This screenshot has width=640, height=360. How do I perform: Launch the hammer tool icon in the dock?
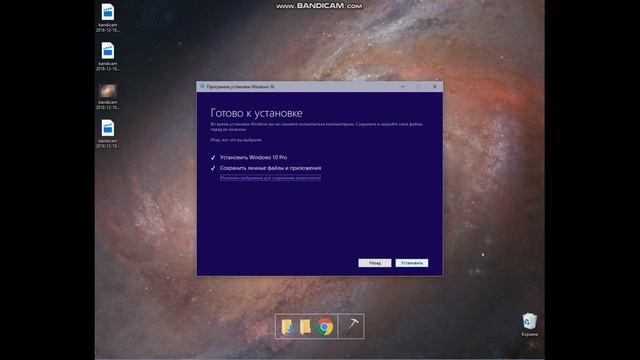click(352, 326)
